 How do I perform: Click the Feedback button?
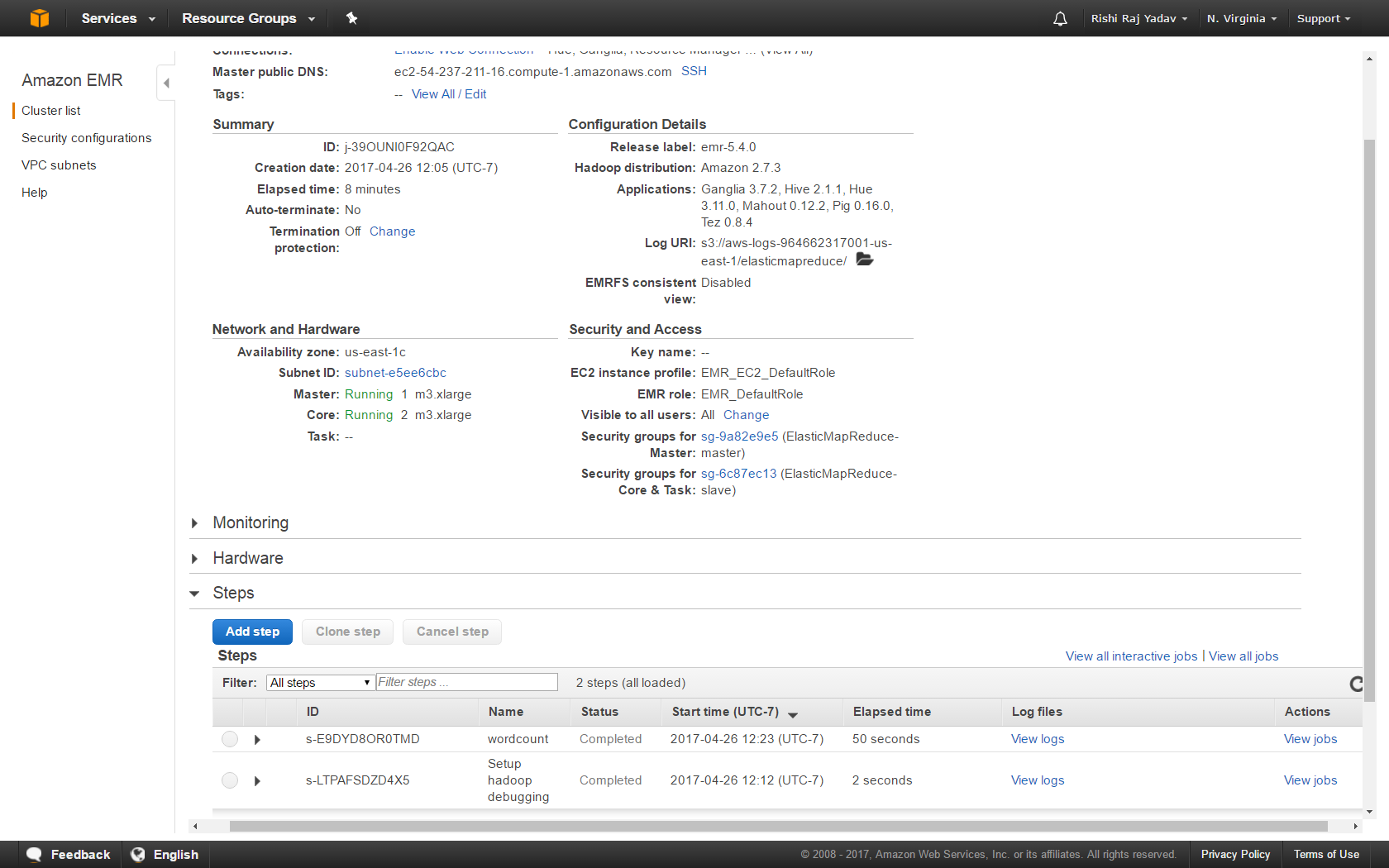coord(69,855)
